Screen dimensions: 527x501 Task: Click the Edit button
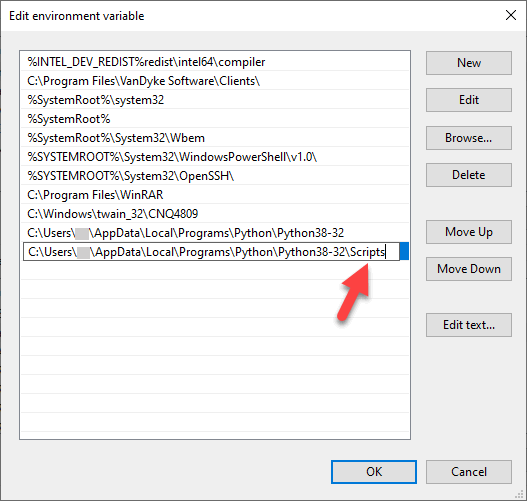click(x=469, y=100)
